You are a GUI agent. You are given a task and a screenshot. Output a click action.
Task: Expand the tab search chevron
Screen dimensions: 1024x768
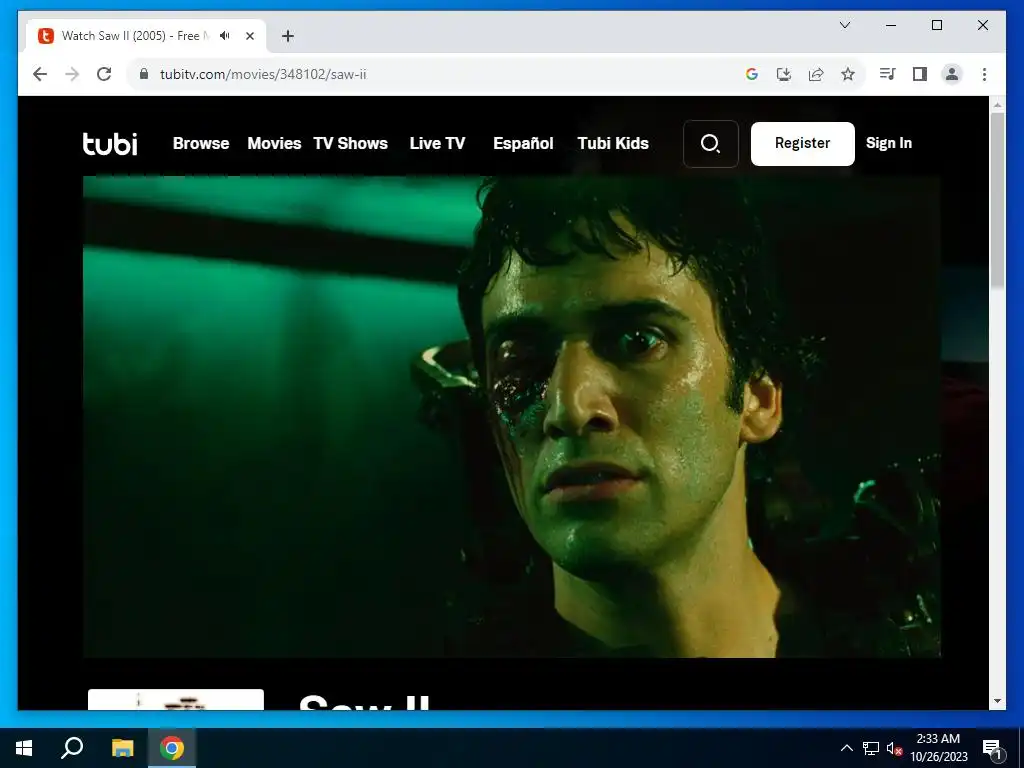pyautogui.click(x=844, y=25)
